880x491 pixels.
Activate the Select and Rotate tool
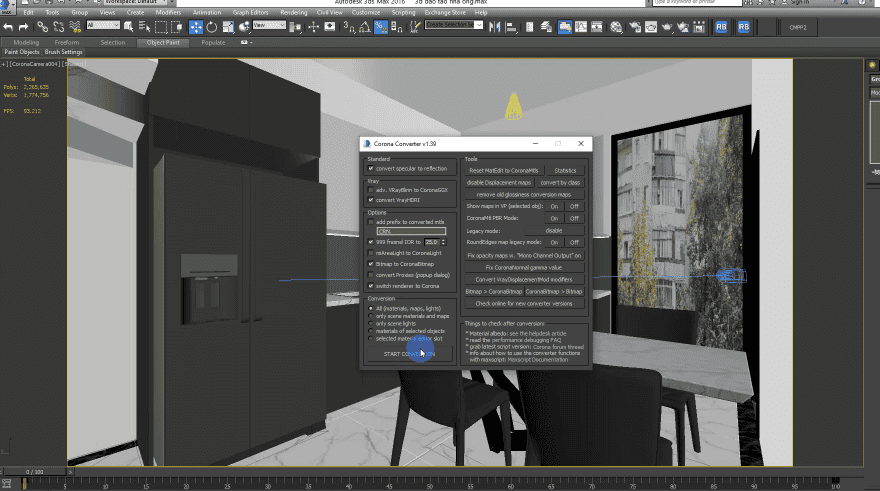coord(212,27)
